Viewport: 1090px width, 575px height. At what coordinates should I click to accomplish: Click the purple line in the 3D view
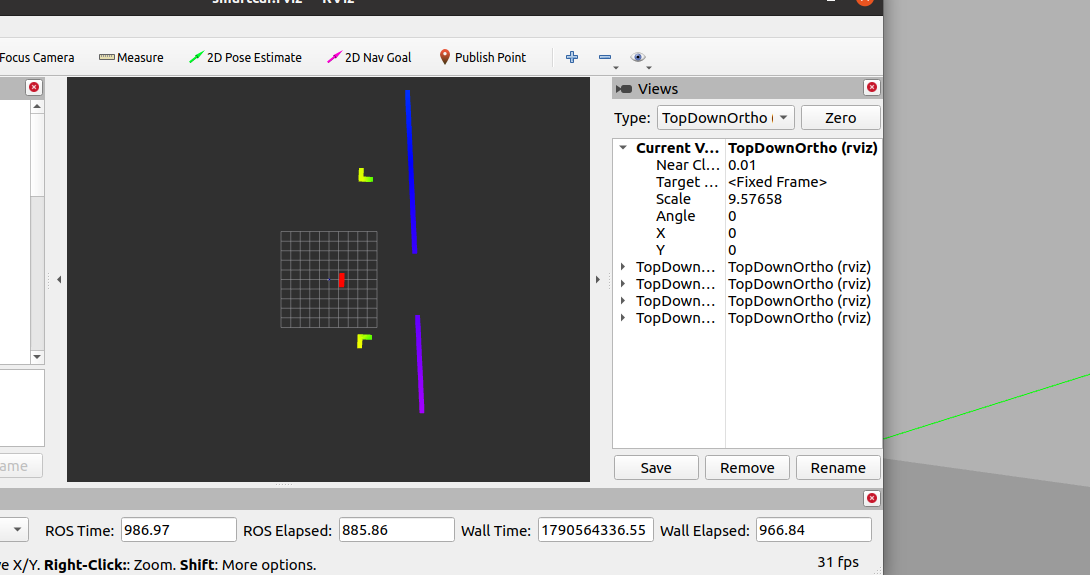pos(420,364)
